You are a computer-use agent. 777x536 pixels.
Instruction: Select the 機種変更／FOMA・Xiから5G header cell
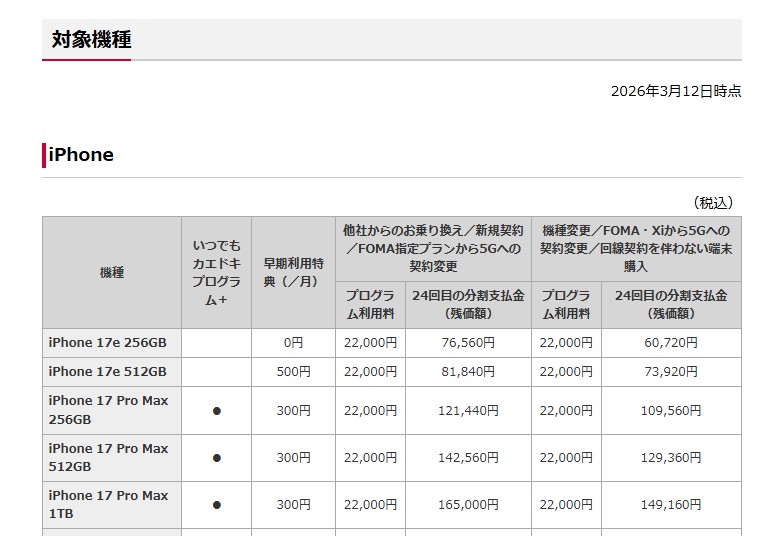[636, 248]
